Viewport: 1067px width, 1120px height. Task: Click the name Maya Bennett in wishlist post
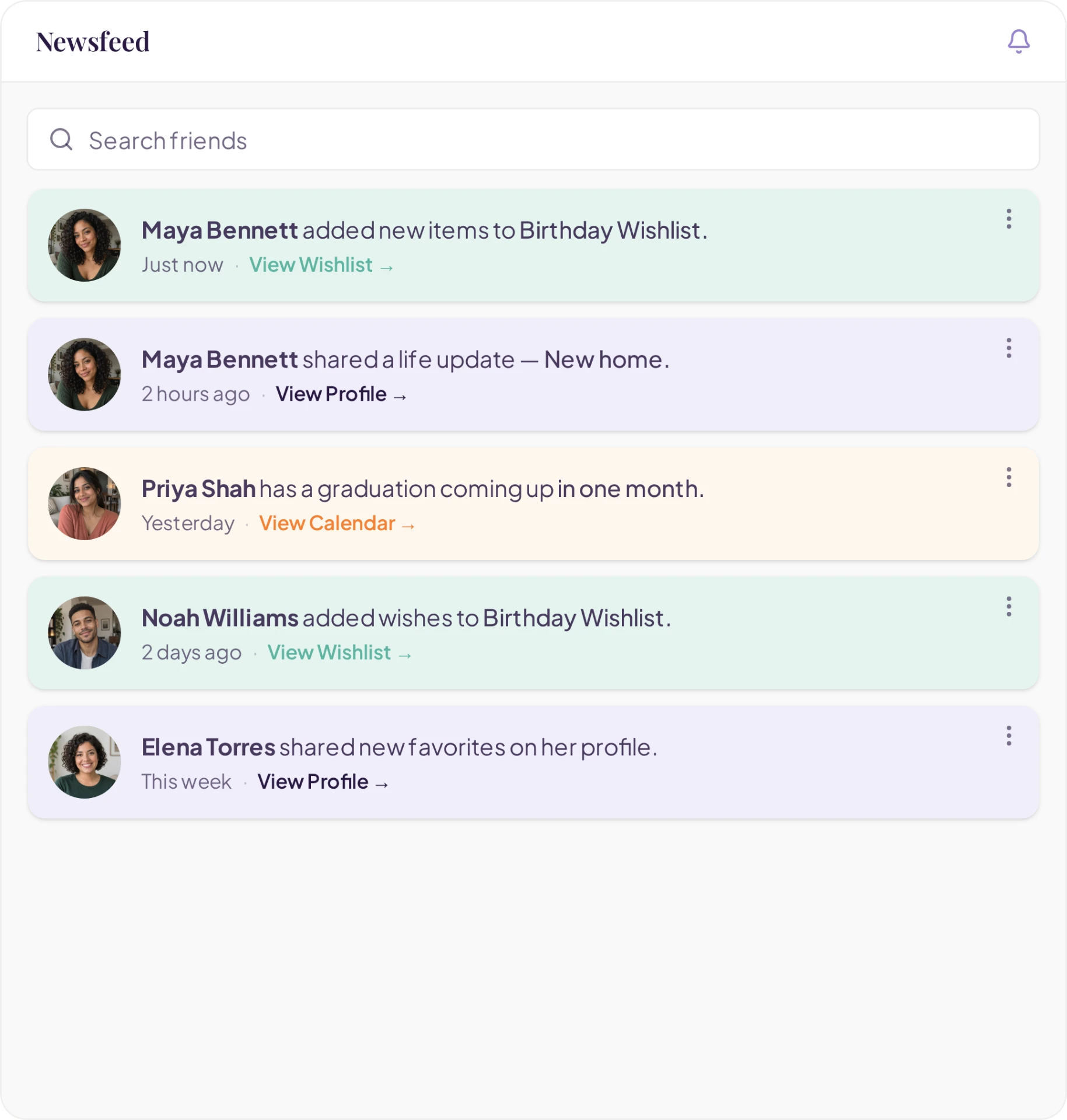(x=220, y=231)
